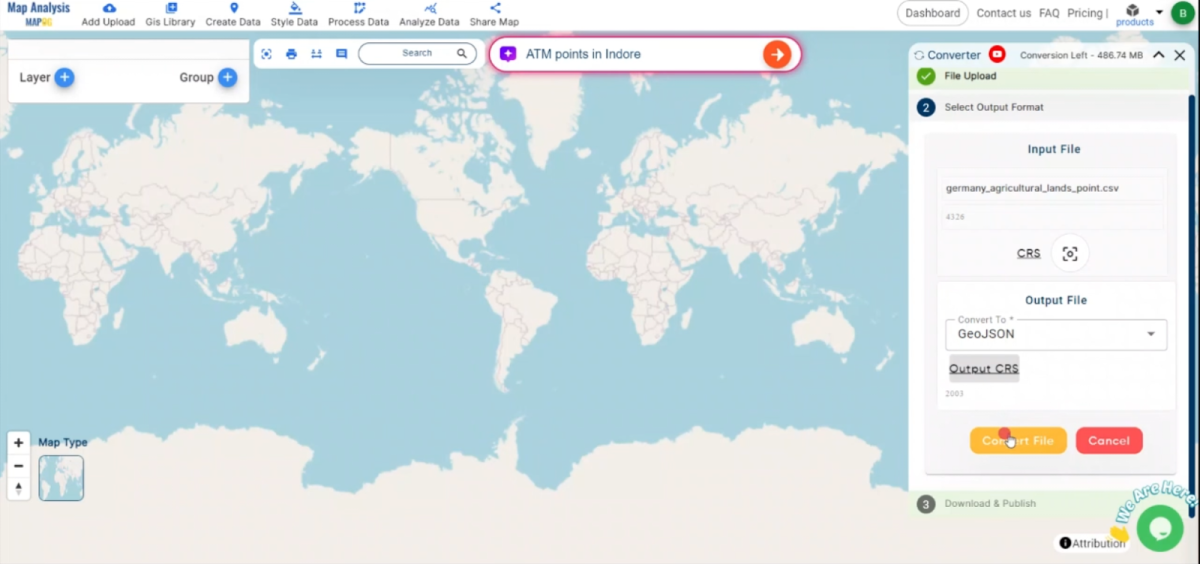Focus the map Search field
The width and height of the screenshot is (1200, 564).
point(417,53)
